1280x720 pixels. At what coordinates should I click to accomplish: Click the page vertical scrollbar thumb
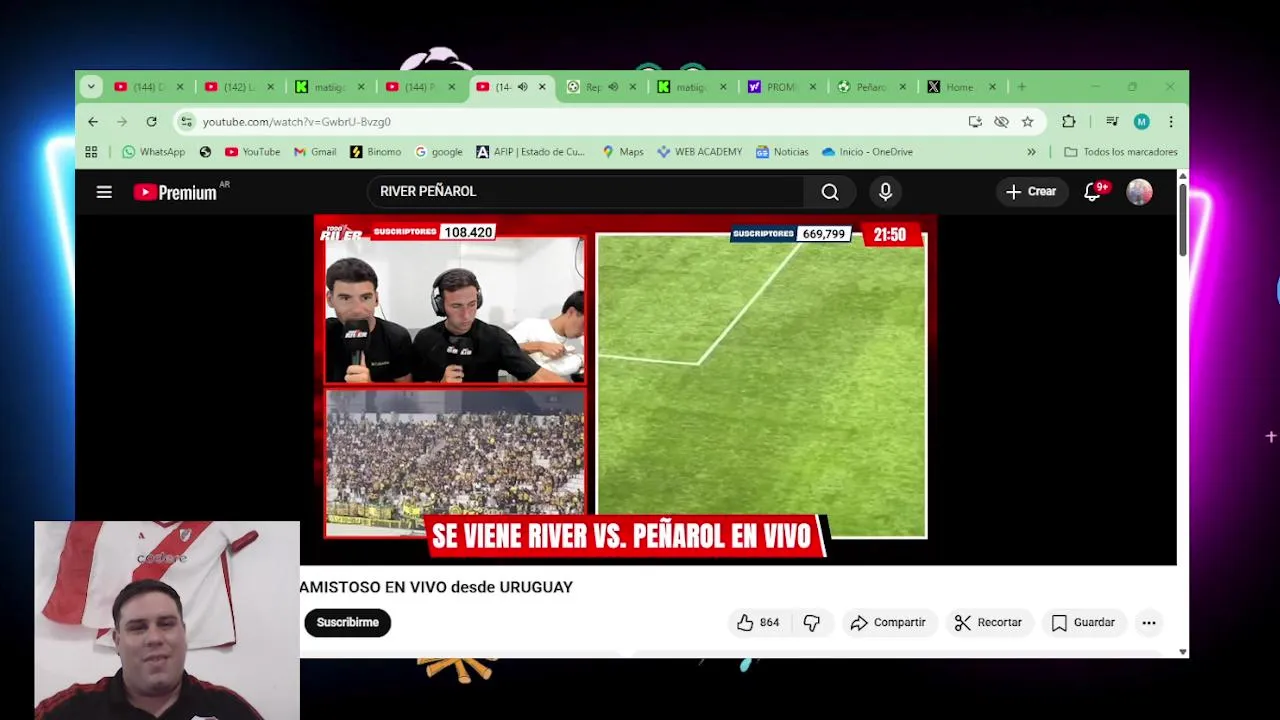pyautogui.click(x=1182, y=220)
